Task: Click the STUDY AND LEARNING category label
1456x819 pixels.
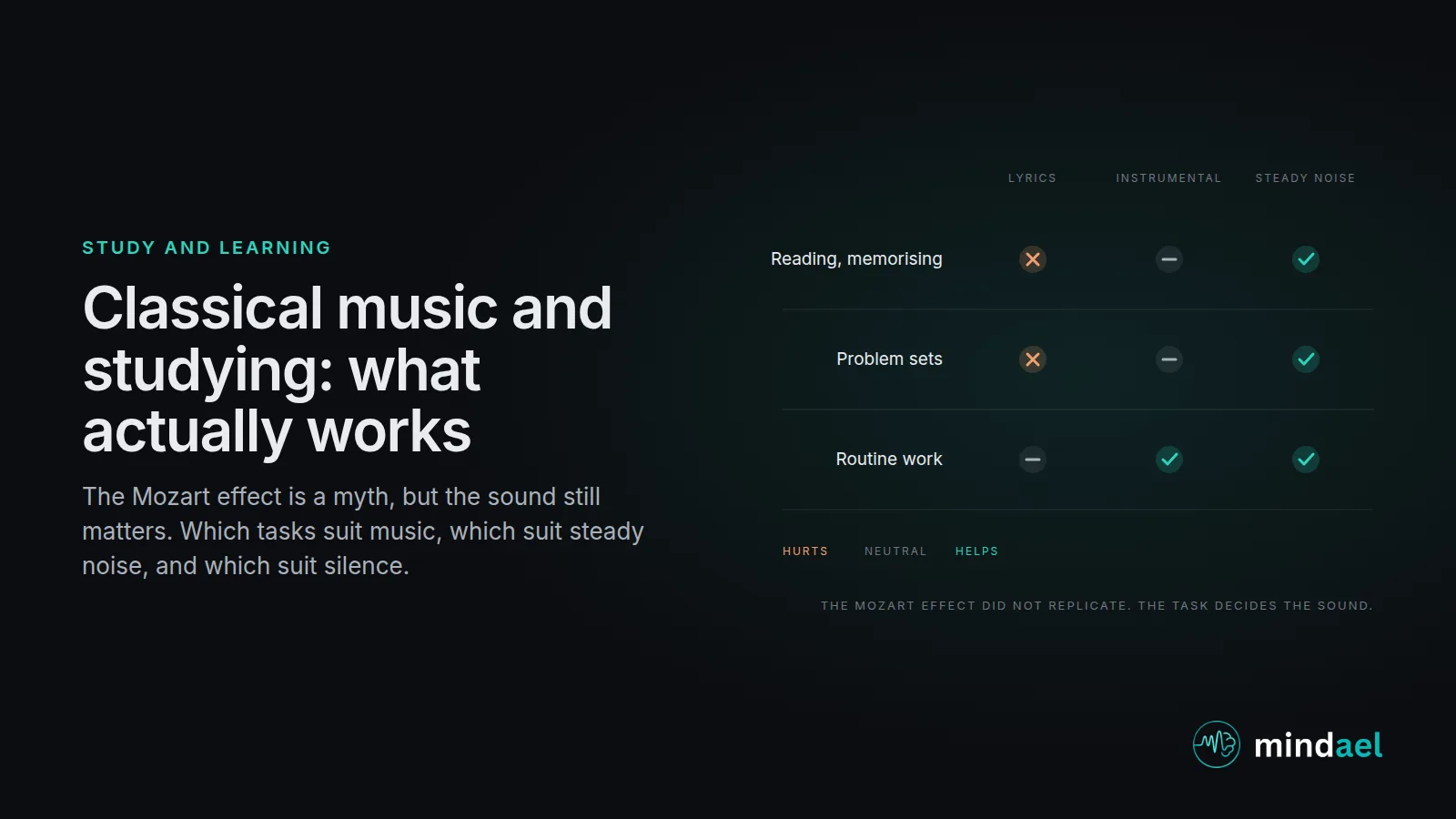Action: point(207,248)
